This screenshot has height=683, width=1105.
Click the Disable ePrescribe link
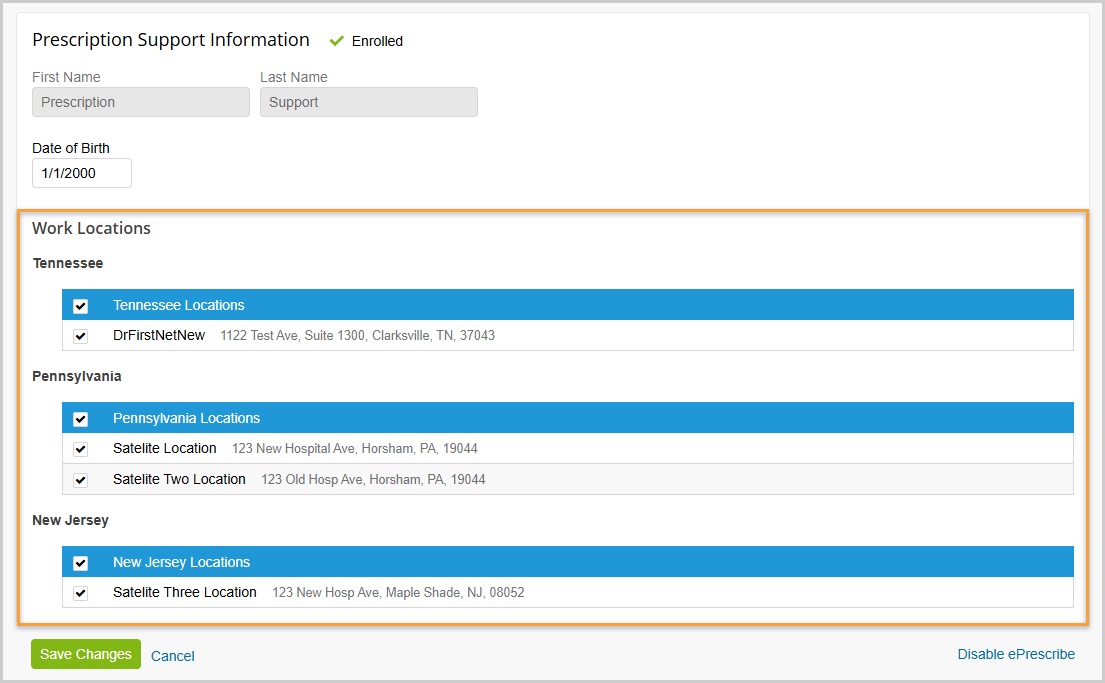(x=1016, y=654)
